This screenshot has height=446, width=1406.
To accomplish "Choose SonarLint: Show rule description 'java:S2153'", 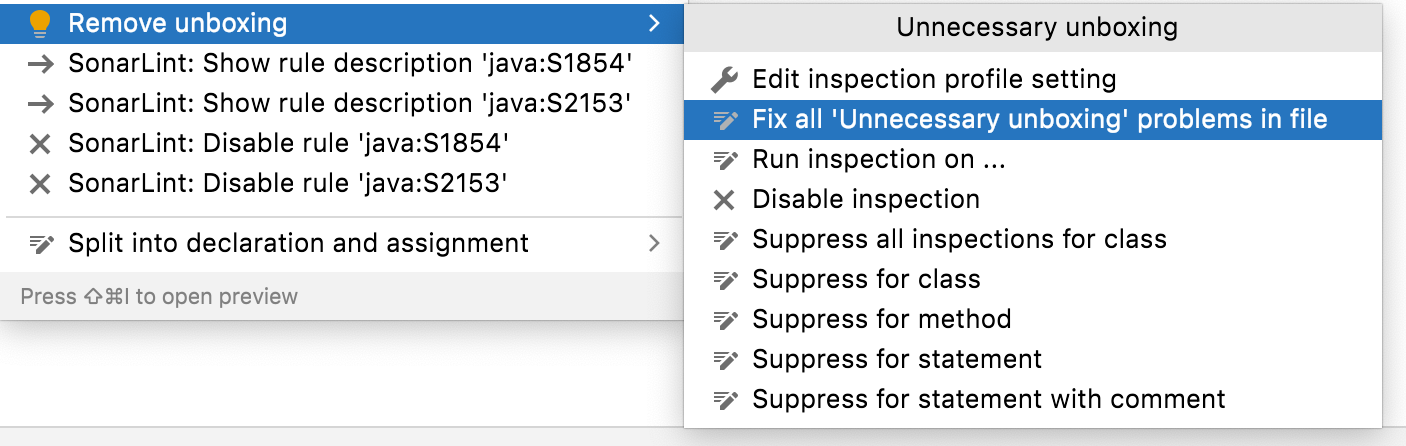I will pyautogui.click(x=342, y=104).
